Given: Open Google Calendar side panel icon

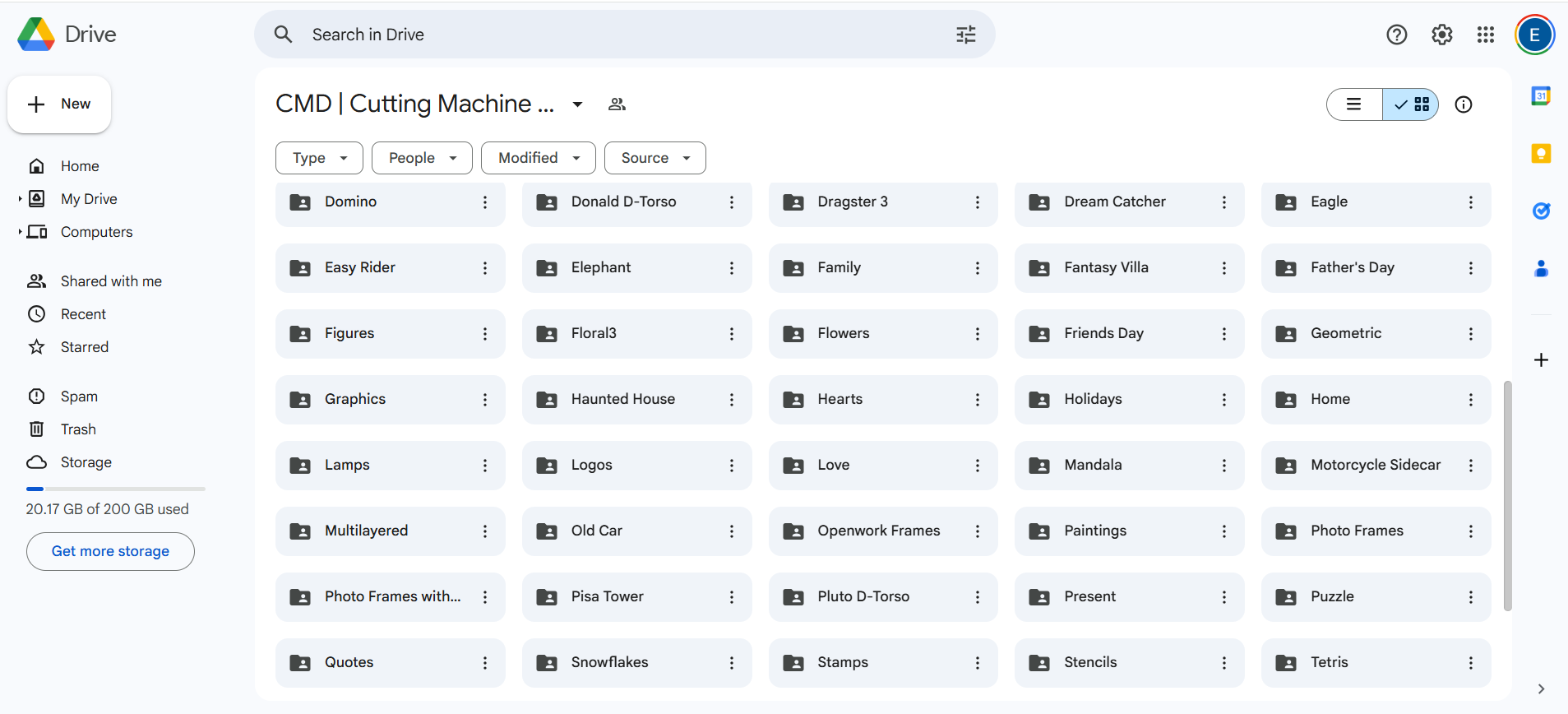Looking at the screenshot, I should coord(1541,96).
